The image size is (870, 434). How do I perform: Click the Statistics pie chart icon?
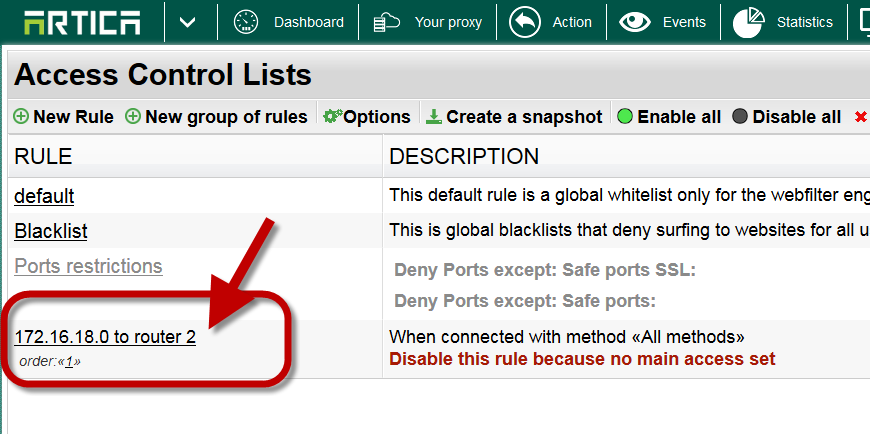click(748, 22)
